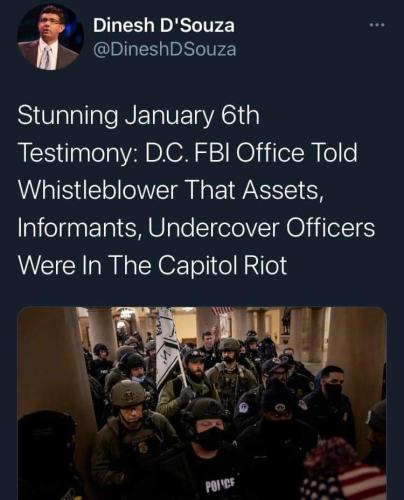
Task: Open the three-dot more options menu
Action: pos(377,25)
